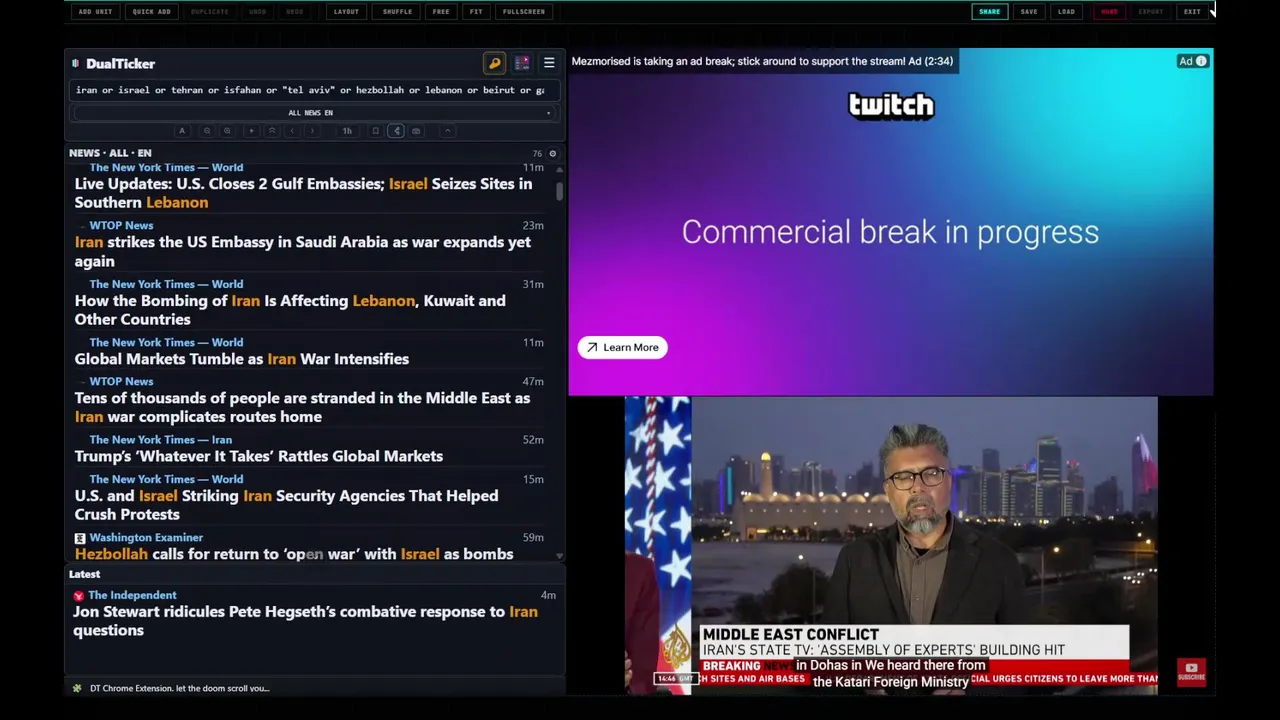Select the FREE layout mode
The height and width of the screenshot is (720, 1280).
441,12
